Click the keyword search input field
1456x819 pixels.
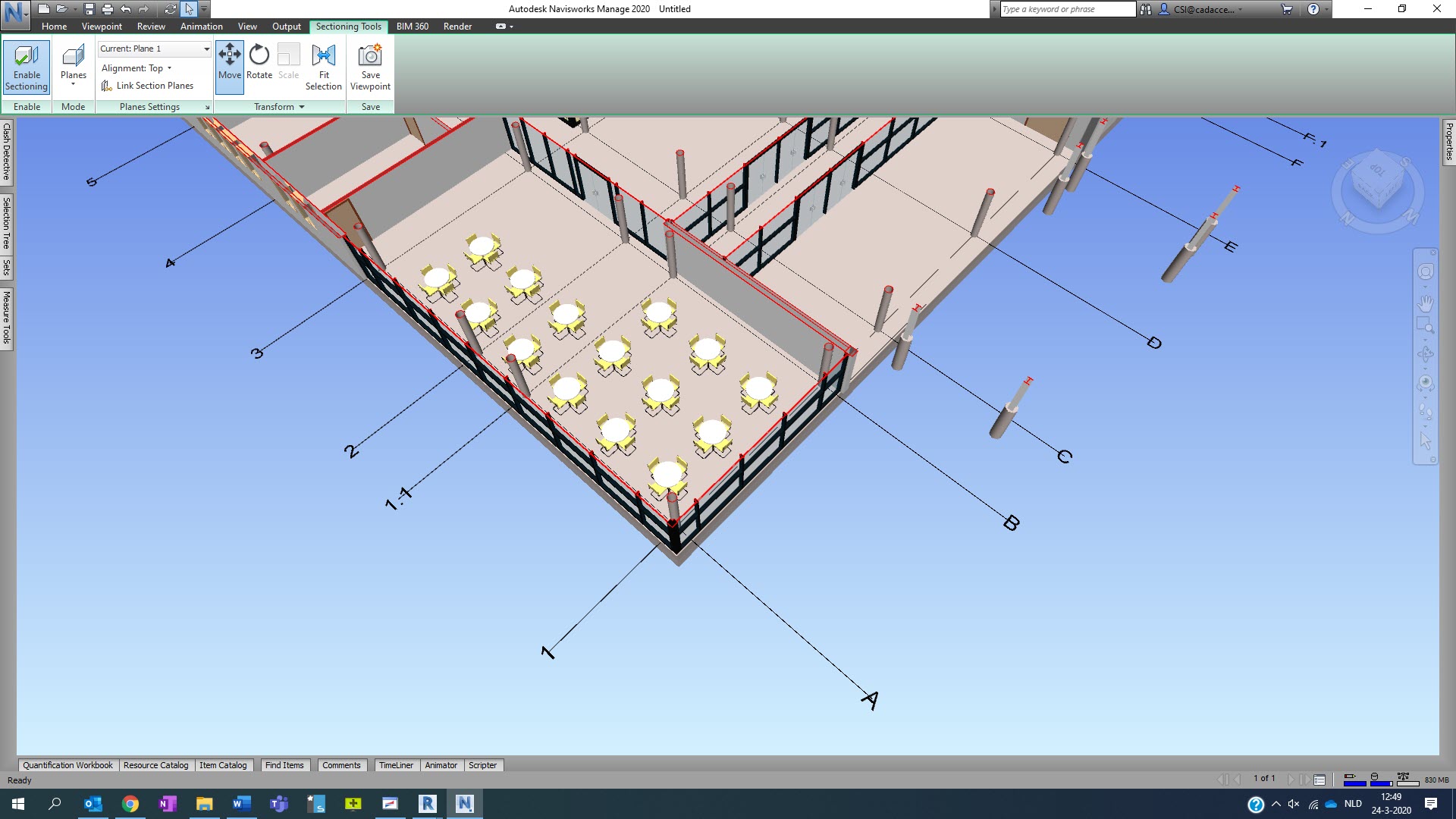tap(1068, 9)
